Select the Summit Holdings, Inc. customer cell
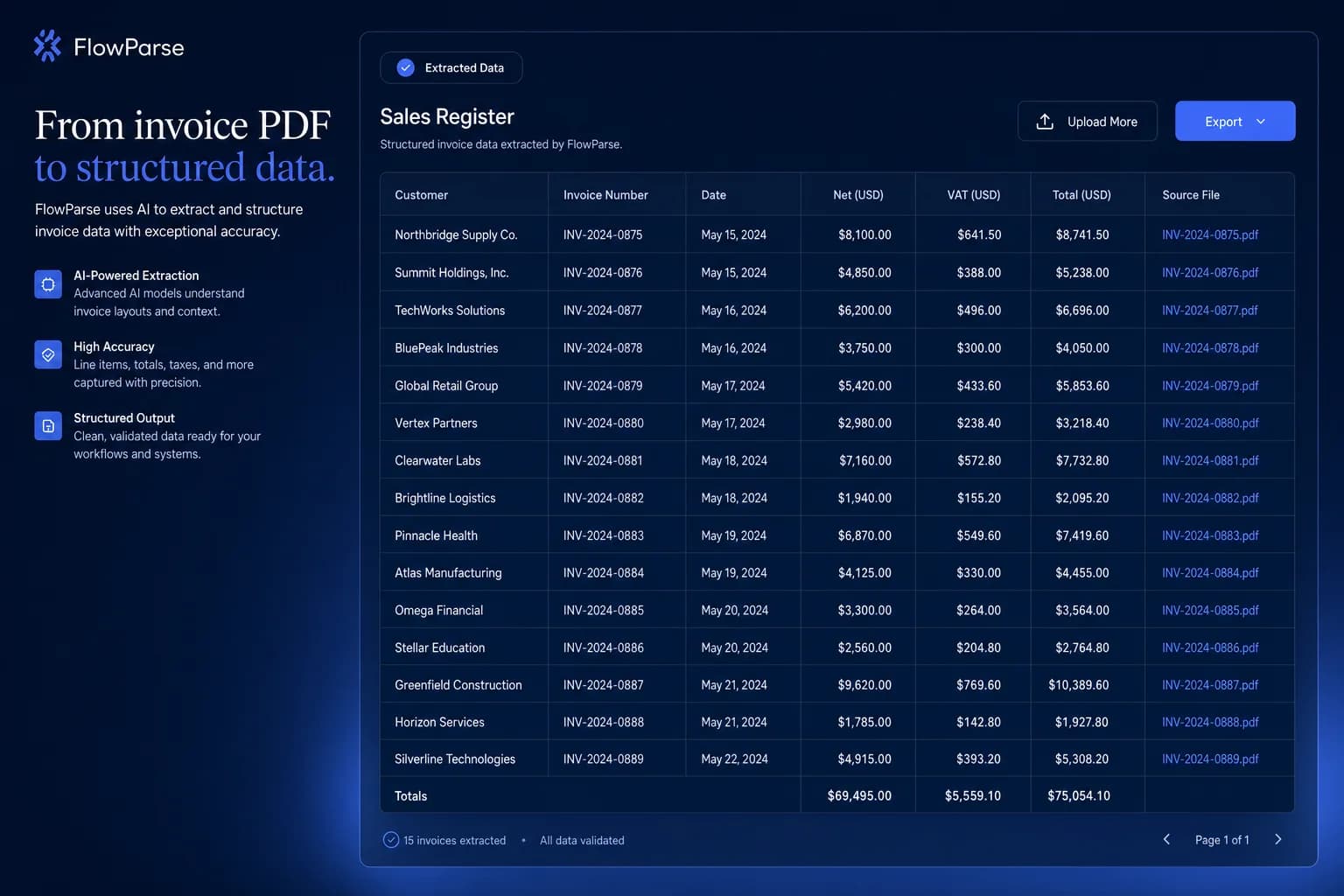This screenshot has height=896, width=1344. pyautogui.click(x=464, y=272)
